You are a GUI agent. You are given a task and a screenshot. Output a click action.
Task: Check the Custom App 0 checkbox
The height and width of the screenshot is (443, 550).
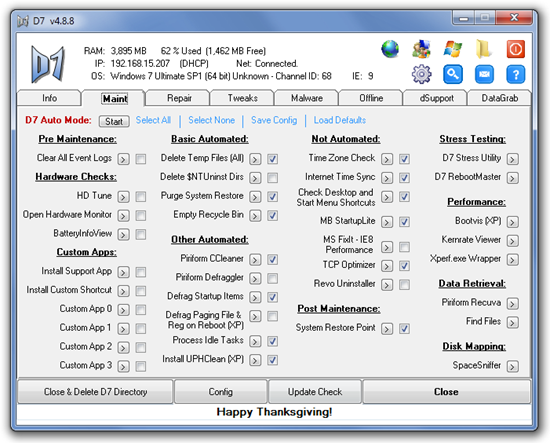click(141, 310)
